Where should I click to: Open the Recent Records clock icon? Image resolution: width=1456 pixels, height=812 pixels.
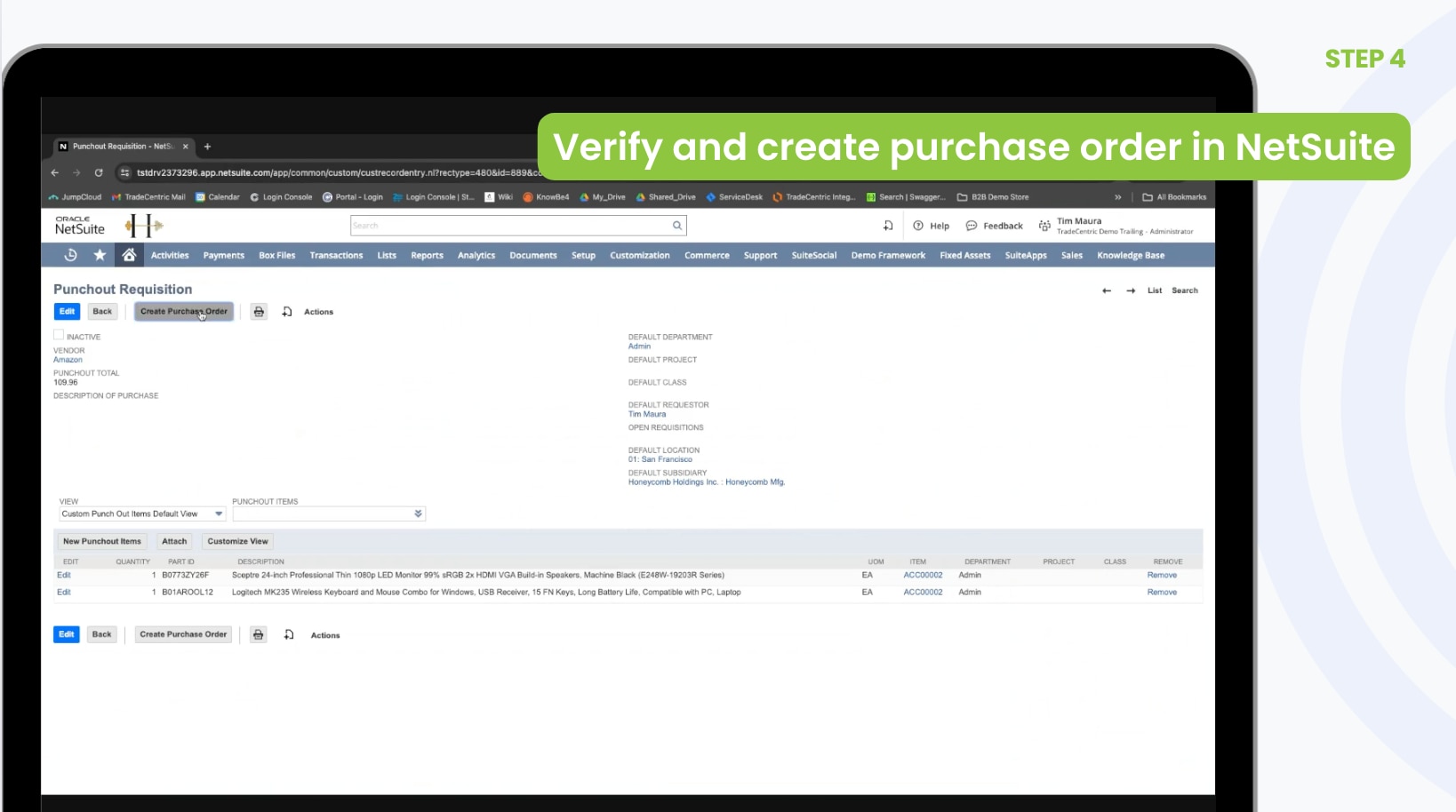click(71, 255)
